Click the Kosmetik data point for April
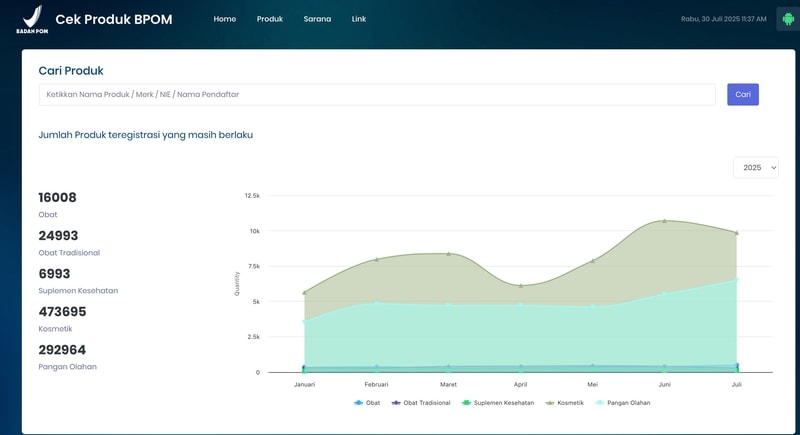 coord(520,286)
